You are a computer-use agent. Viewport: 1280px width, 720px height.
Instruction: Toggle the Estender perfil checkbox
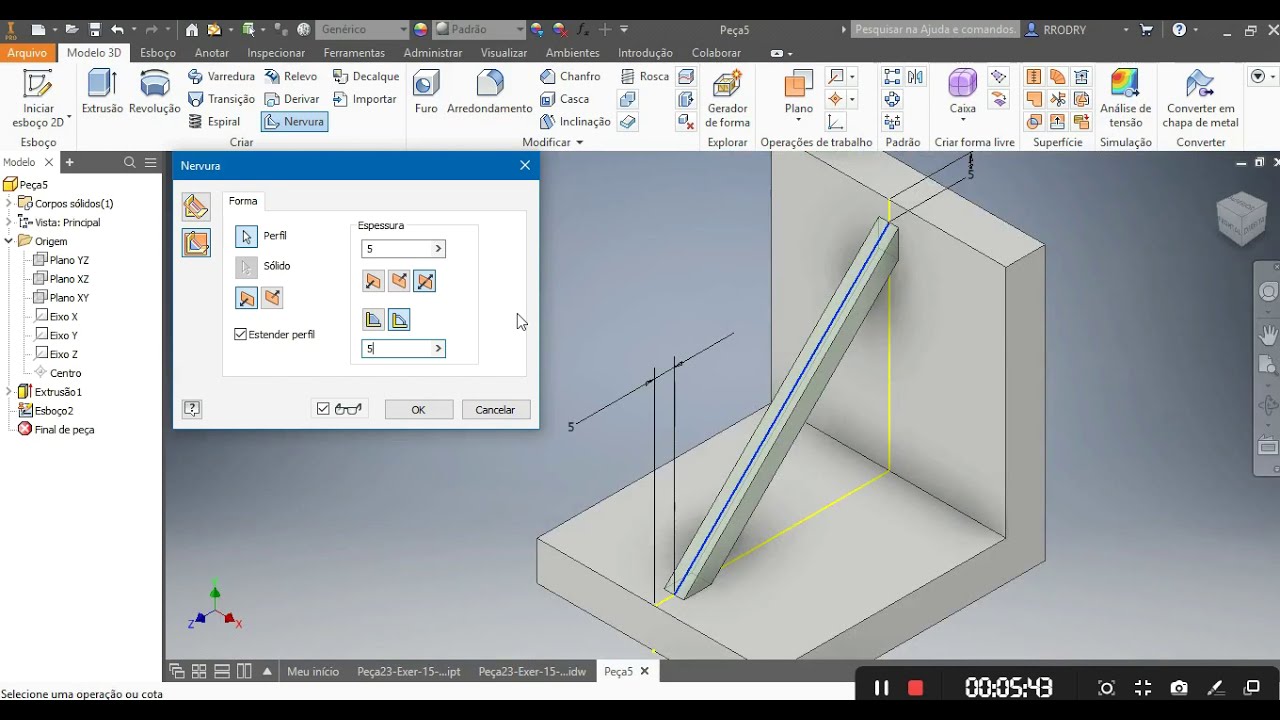pyautogui.click(x=240, y=334)
